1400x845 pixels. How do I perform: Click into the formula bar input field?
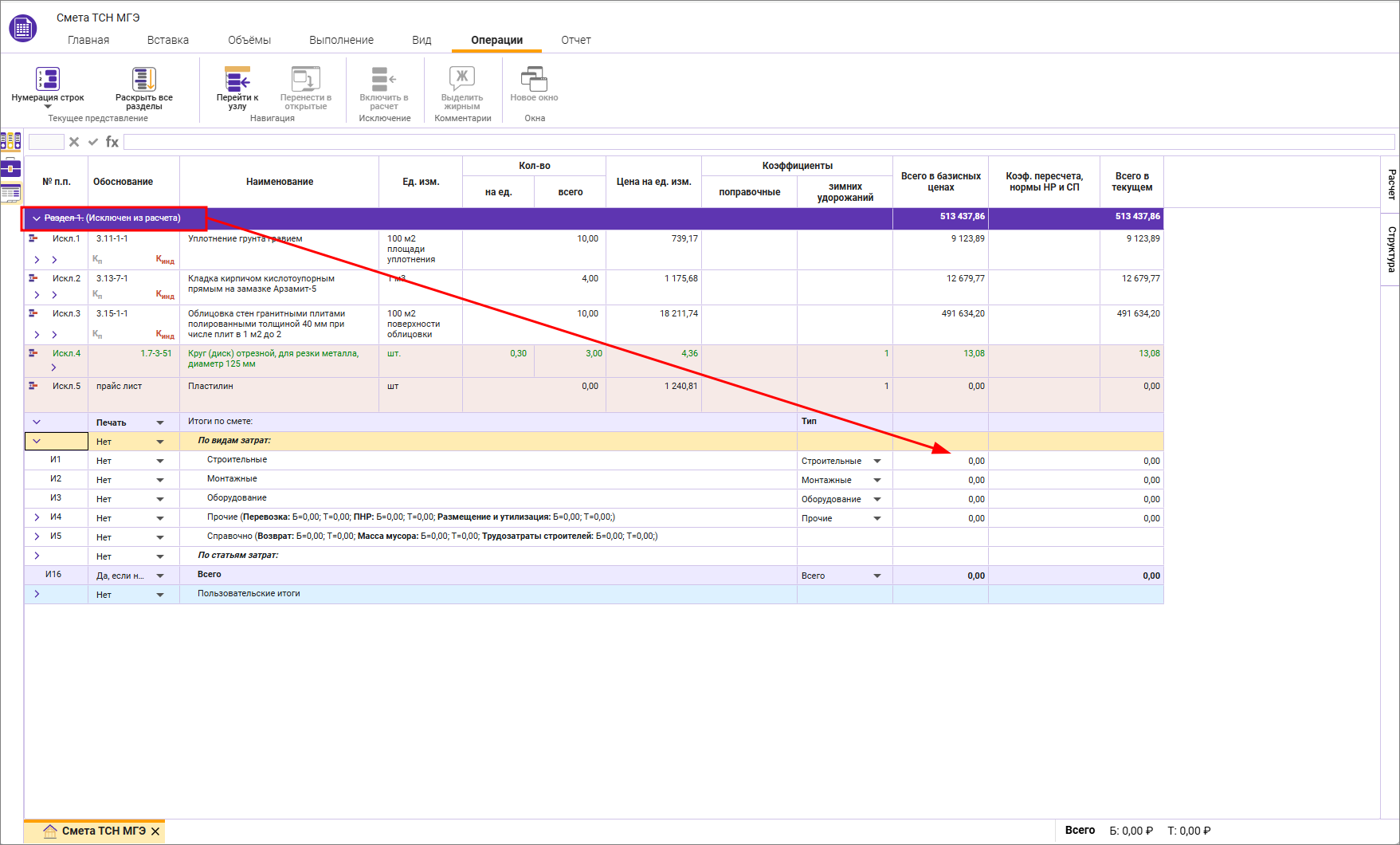coord(757,142)
